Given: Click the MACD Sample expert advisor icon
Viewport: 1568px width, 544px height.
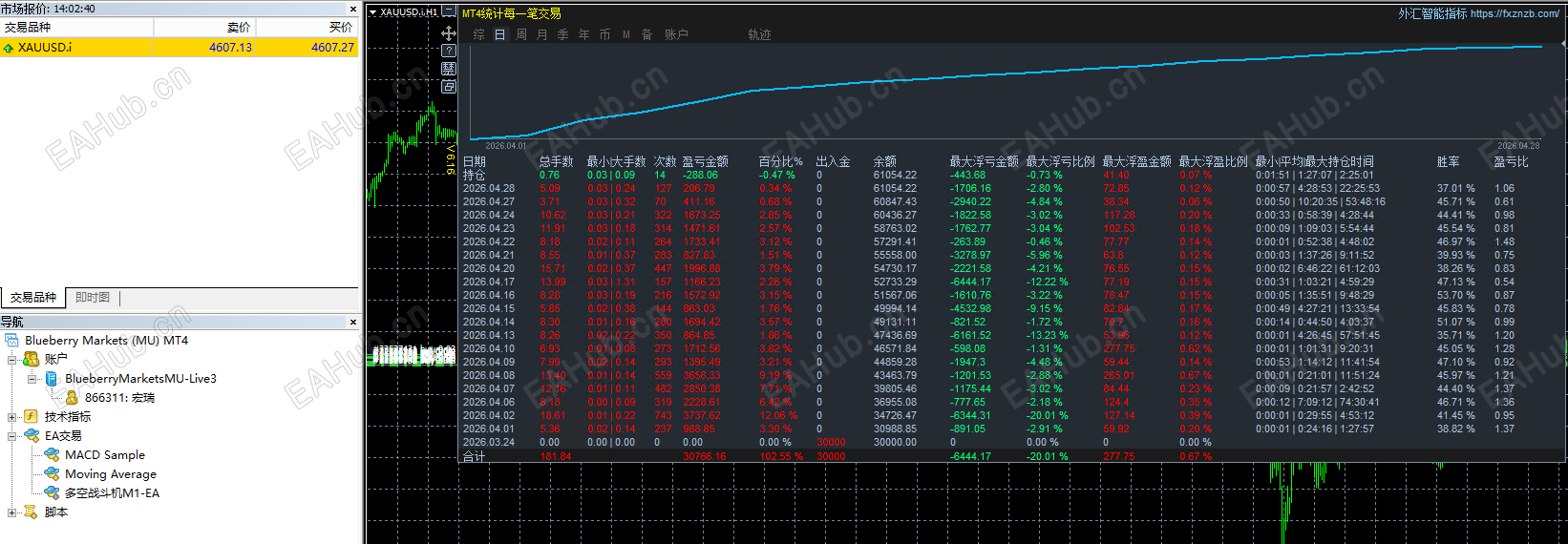Looking at the screenshot, I should click(52, 454).
